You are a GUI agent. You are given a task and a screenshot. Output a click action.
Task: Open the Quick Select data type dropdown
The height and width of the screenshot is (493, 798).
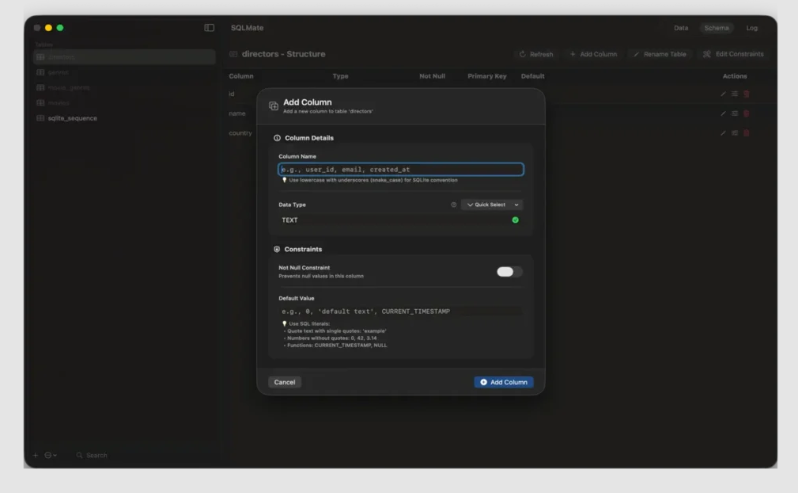point(492,205)
